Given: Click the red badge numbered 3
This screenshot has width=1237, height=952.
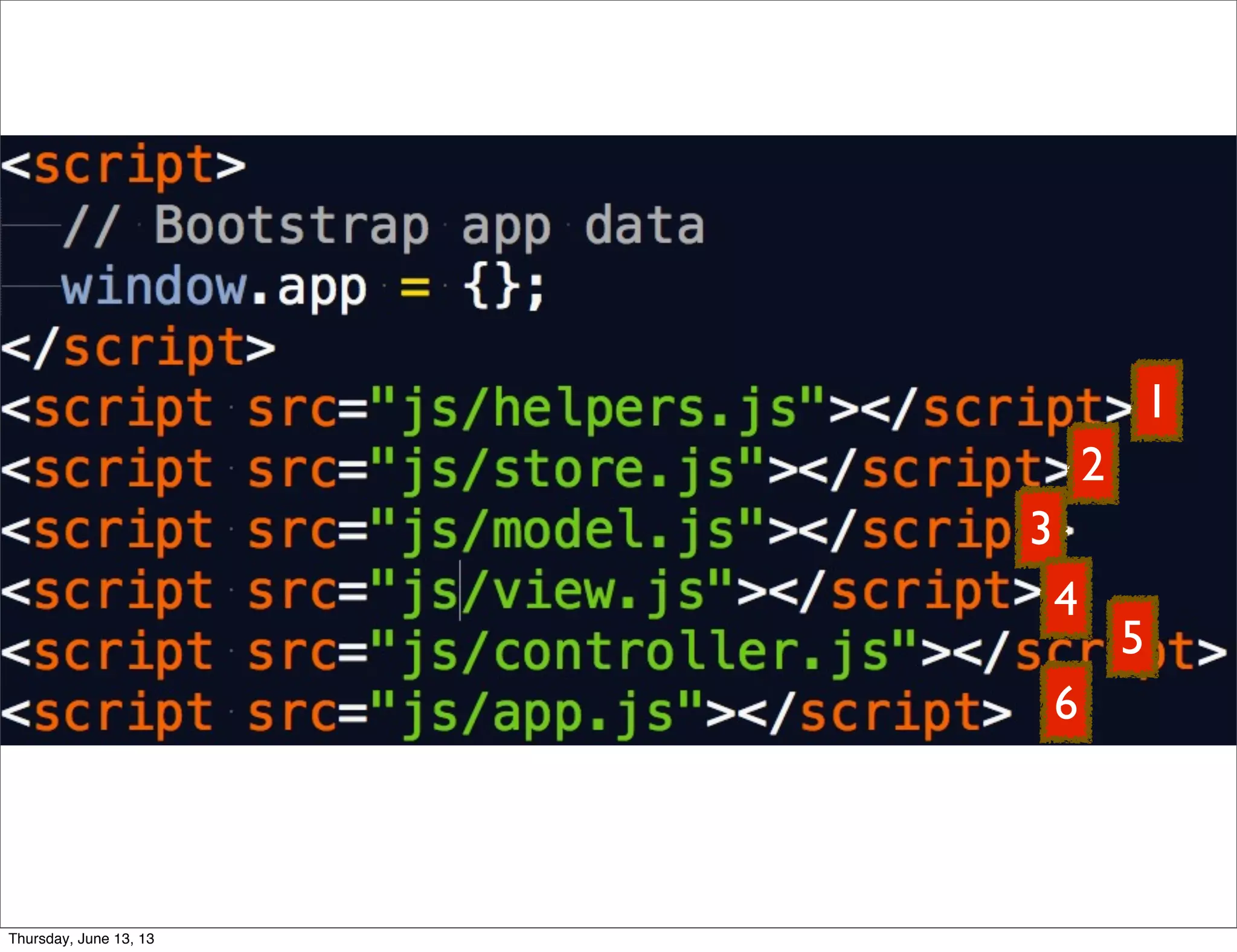Looking at the screenshot, I should pos(1040,528).
